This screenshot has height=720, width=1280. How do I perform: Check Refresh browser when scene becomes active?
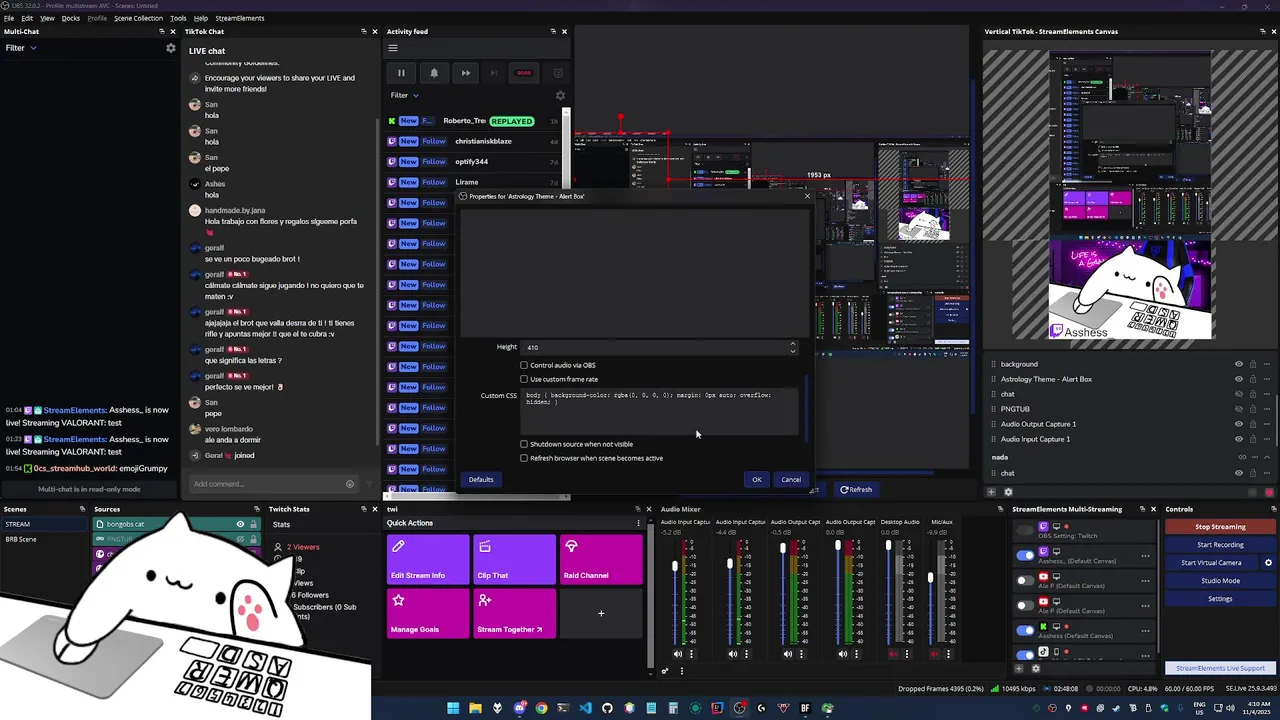[524, 458]
